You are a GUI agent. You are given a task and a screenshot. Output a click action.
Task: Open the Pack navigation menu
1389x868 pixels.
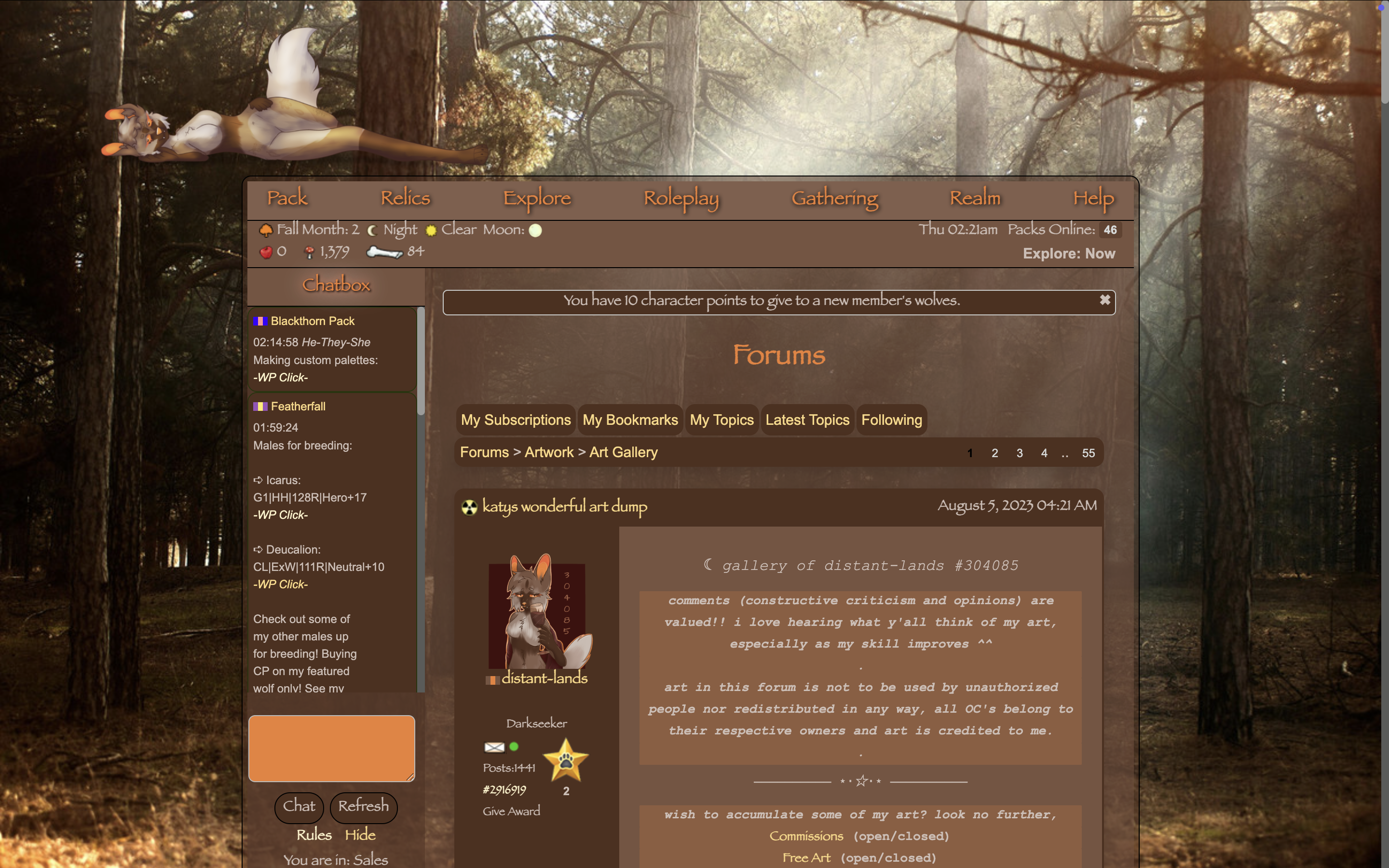click(x=287, y=198)
